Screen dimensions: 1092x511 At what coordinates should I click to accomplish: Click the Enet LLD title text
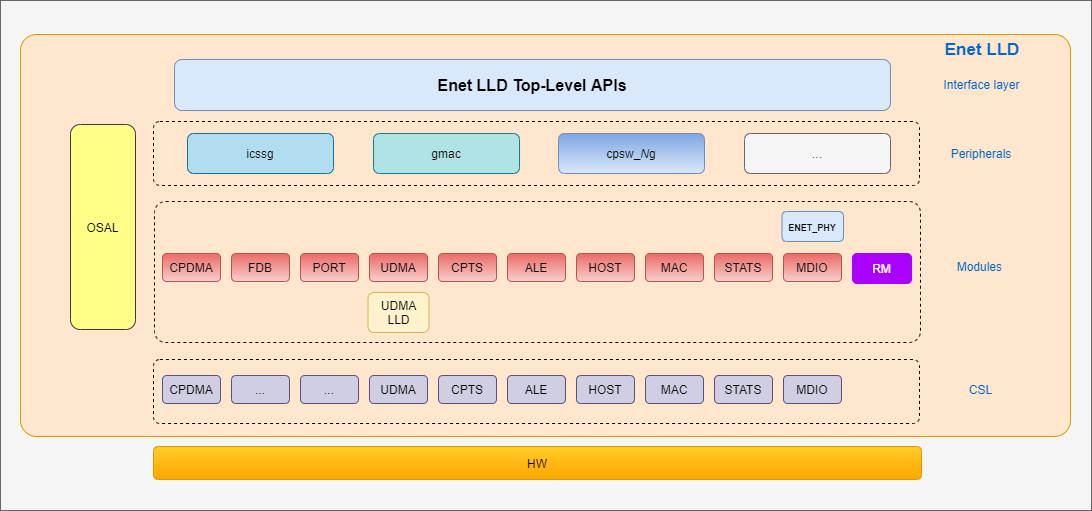(981, 49)
